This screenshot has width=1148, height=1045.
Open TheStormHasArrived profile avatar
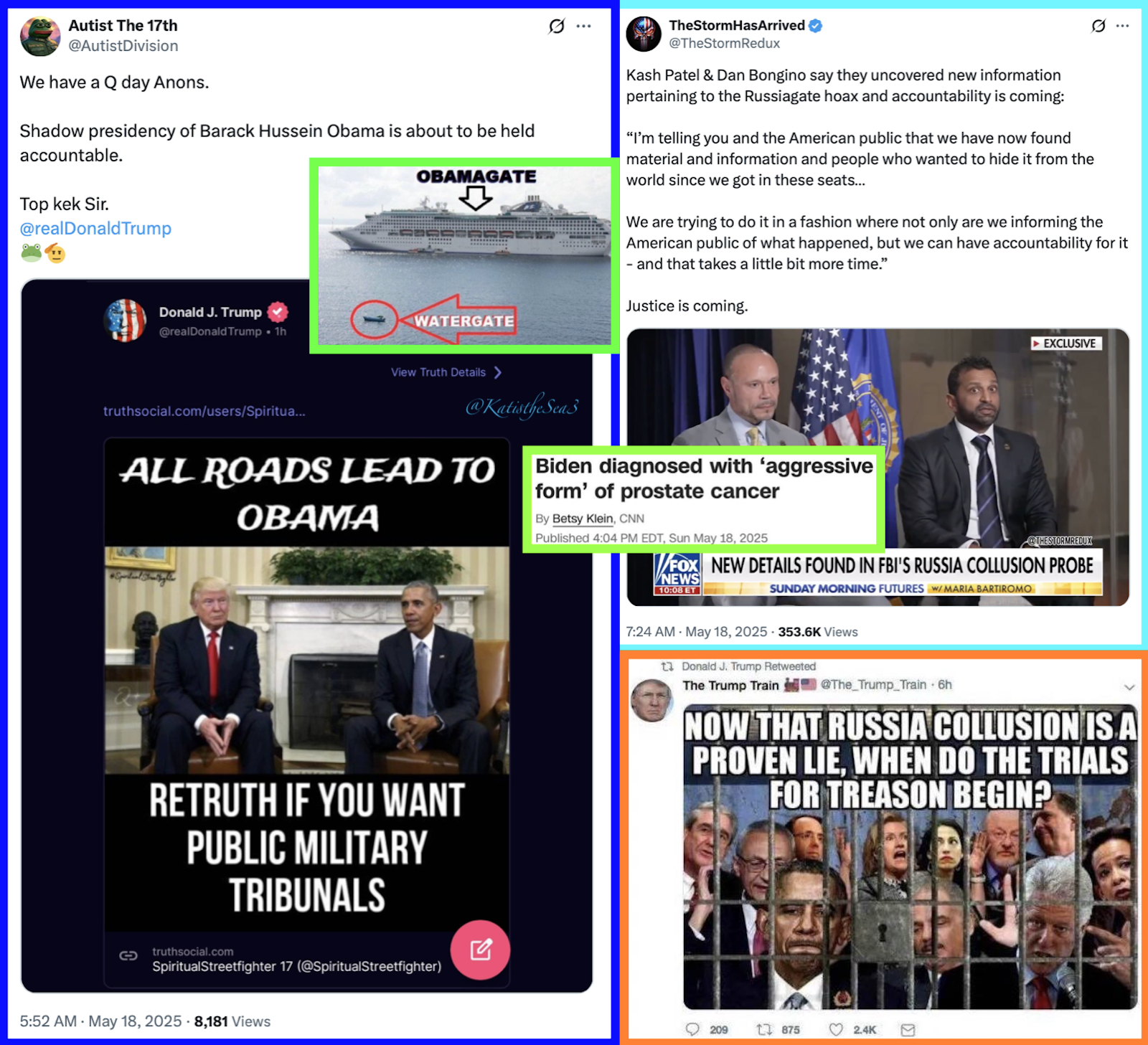[x=644, y=34]
